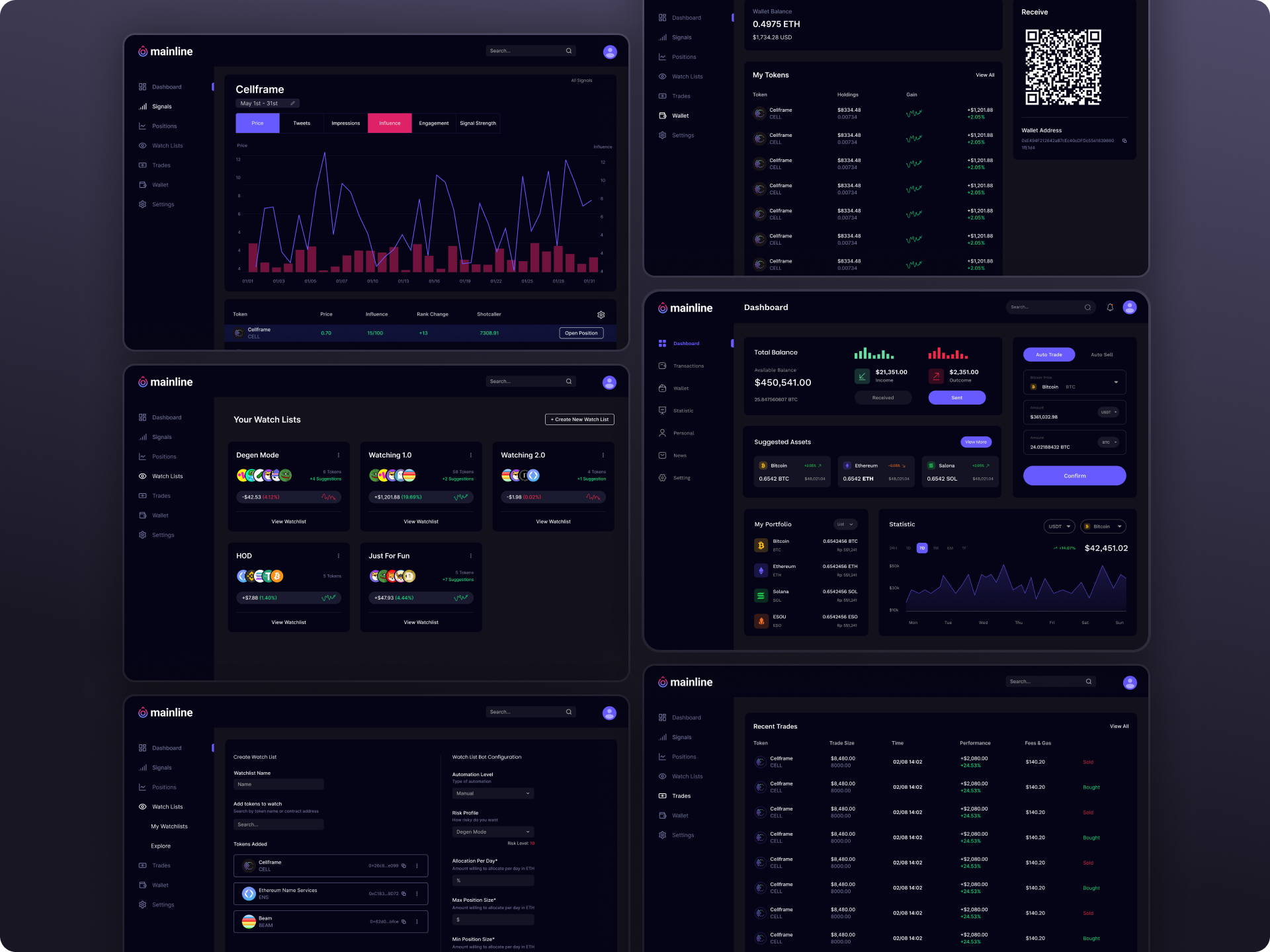
Task: Click Confirm in the Auto Trade panel
Action: point(1074,476)
